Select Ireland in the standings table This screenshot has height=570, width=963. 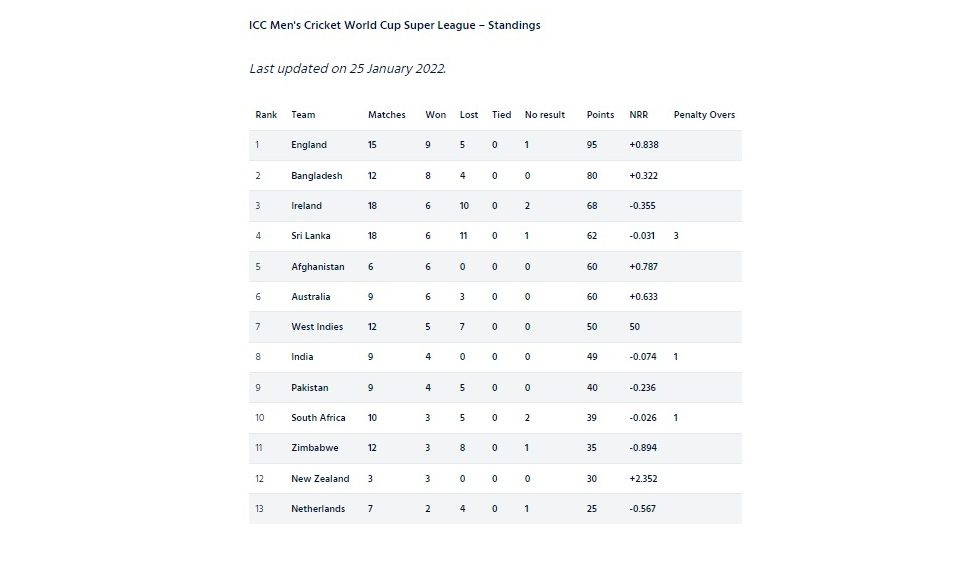point(306,206)
